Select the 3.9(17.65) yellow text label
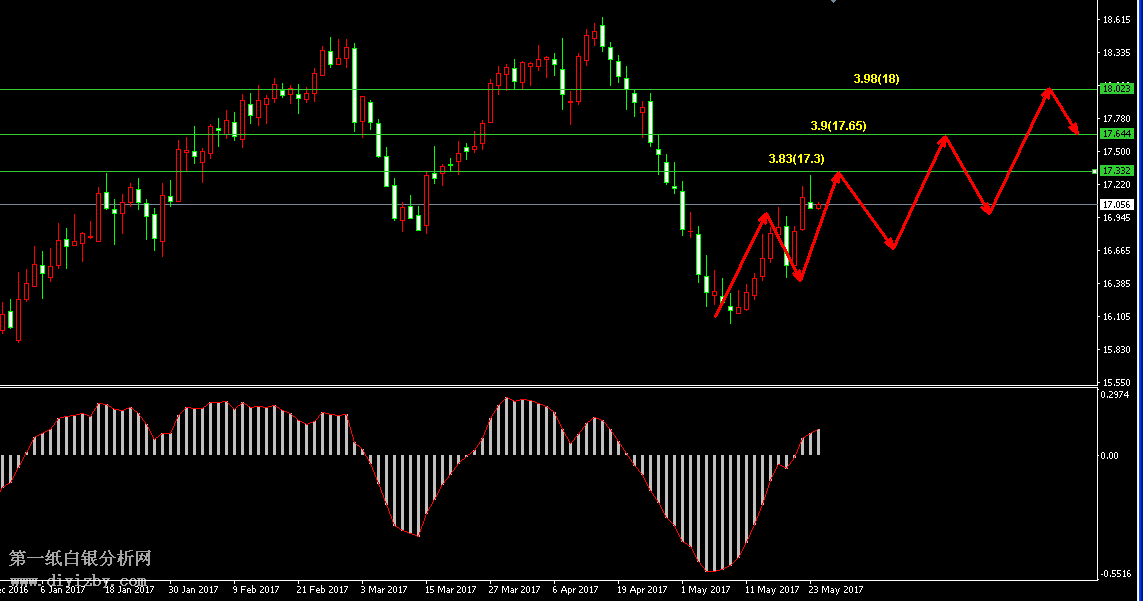Screen dimensions: 1143x601 [x=838, y=126]
